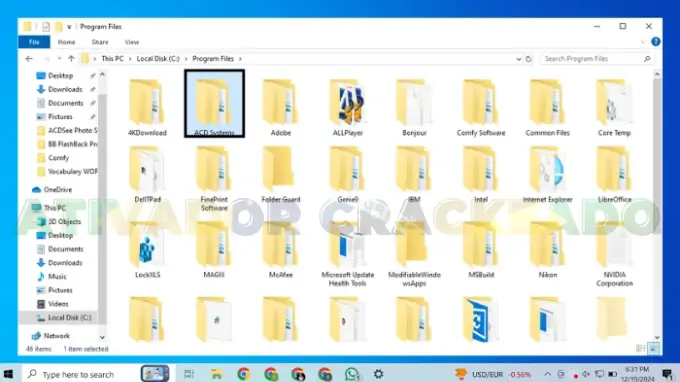Open the ALLPlayer folder
680x382 pixels.
pos(347,108)
